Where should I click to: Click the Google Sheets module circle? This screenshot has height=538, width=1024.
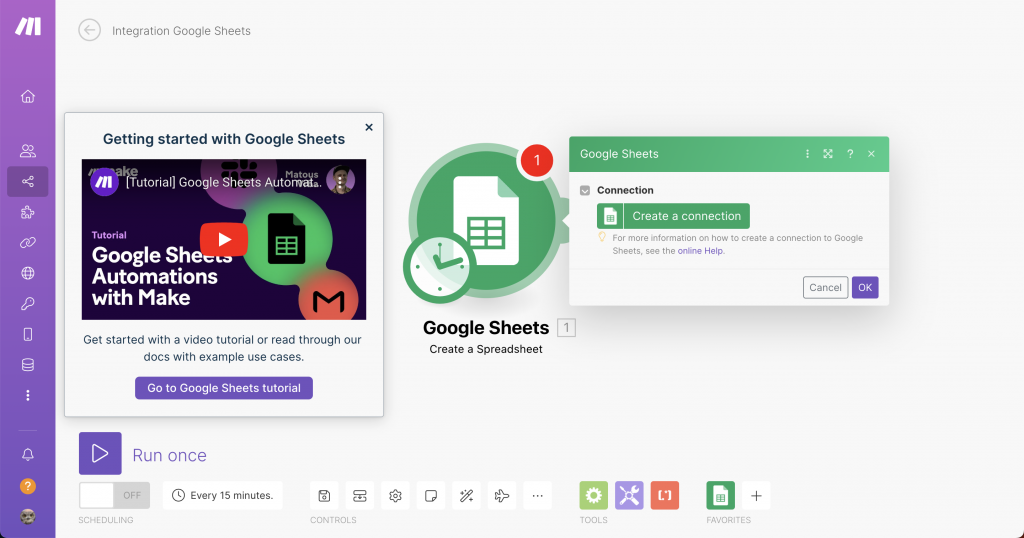pos(486,221)
